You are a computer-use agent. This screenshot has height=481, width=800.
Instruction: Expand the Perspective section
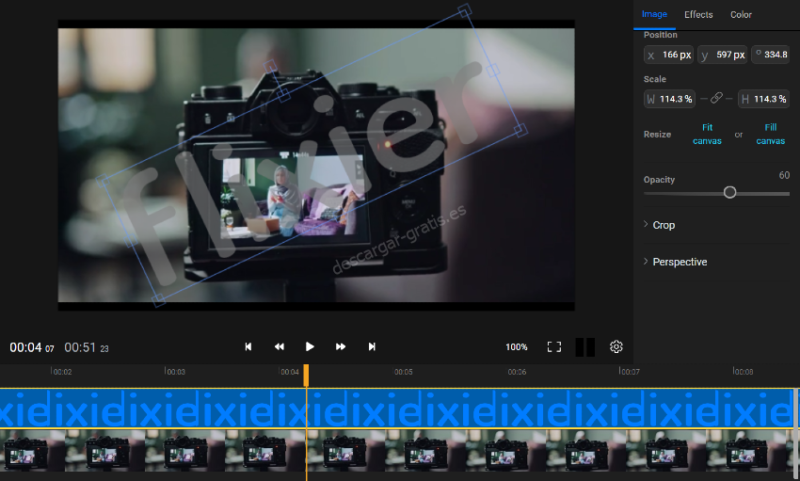click(x=679, y=262)
